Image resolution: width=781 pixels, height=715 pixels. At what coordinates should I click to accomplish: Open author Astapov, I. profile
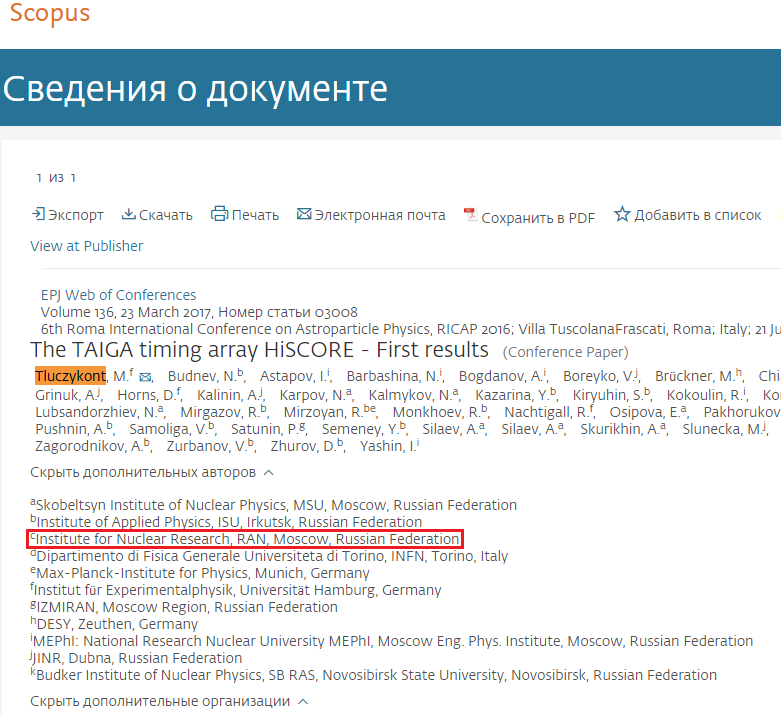[x=291, y=376]
